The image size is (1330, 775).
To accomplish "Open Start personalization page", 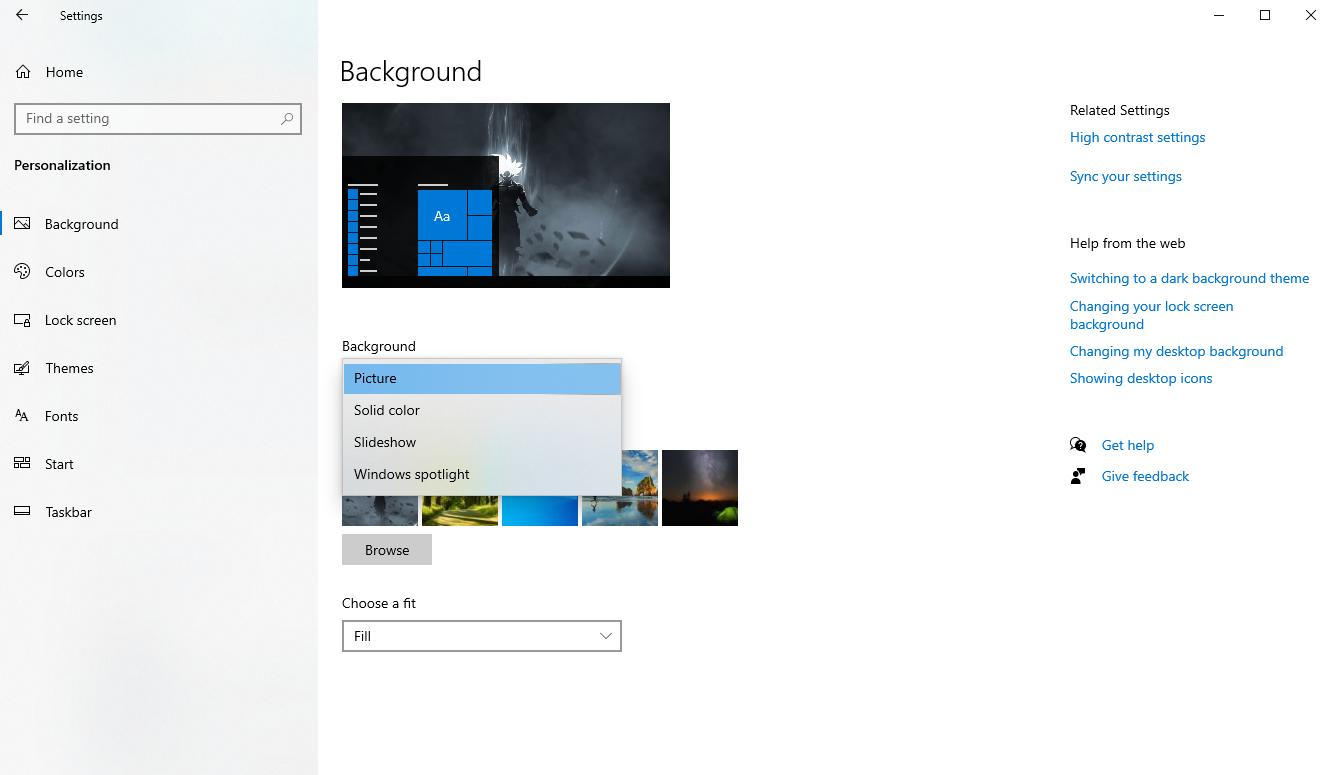I will pyautogui.click(x=159, y=464).
